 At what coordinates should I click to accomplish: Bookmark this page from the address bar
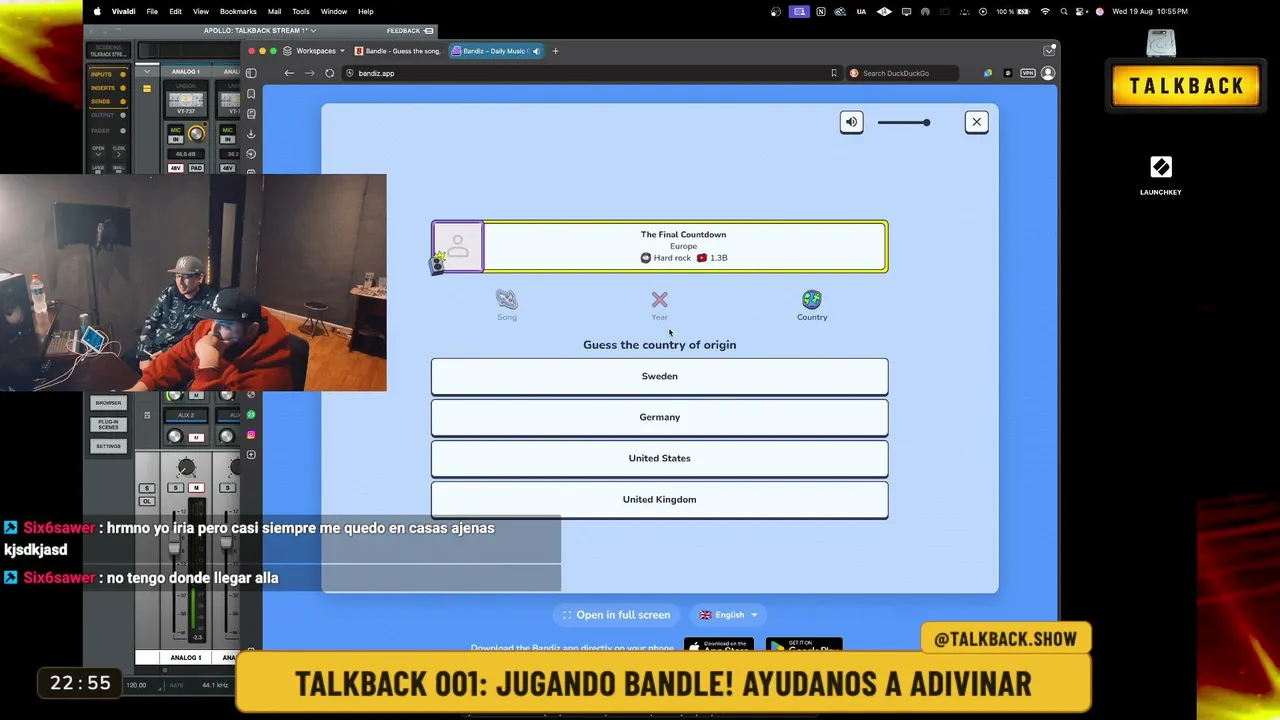pos(833,73)
